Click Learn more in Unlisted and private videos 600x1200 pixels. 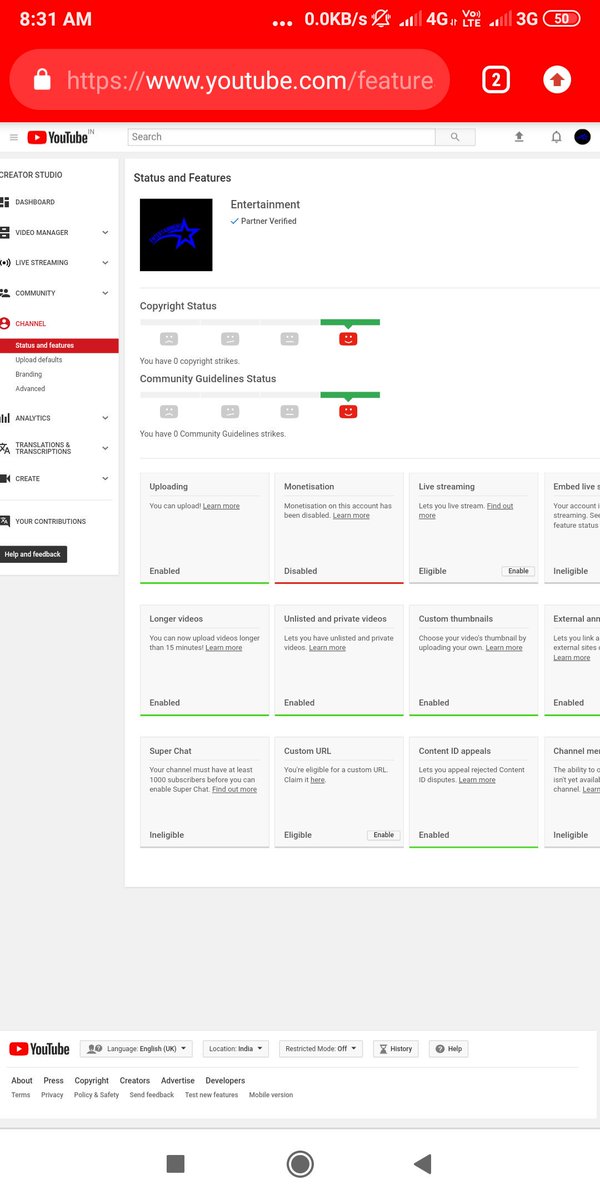click(x=327, y=648)
